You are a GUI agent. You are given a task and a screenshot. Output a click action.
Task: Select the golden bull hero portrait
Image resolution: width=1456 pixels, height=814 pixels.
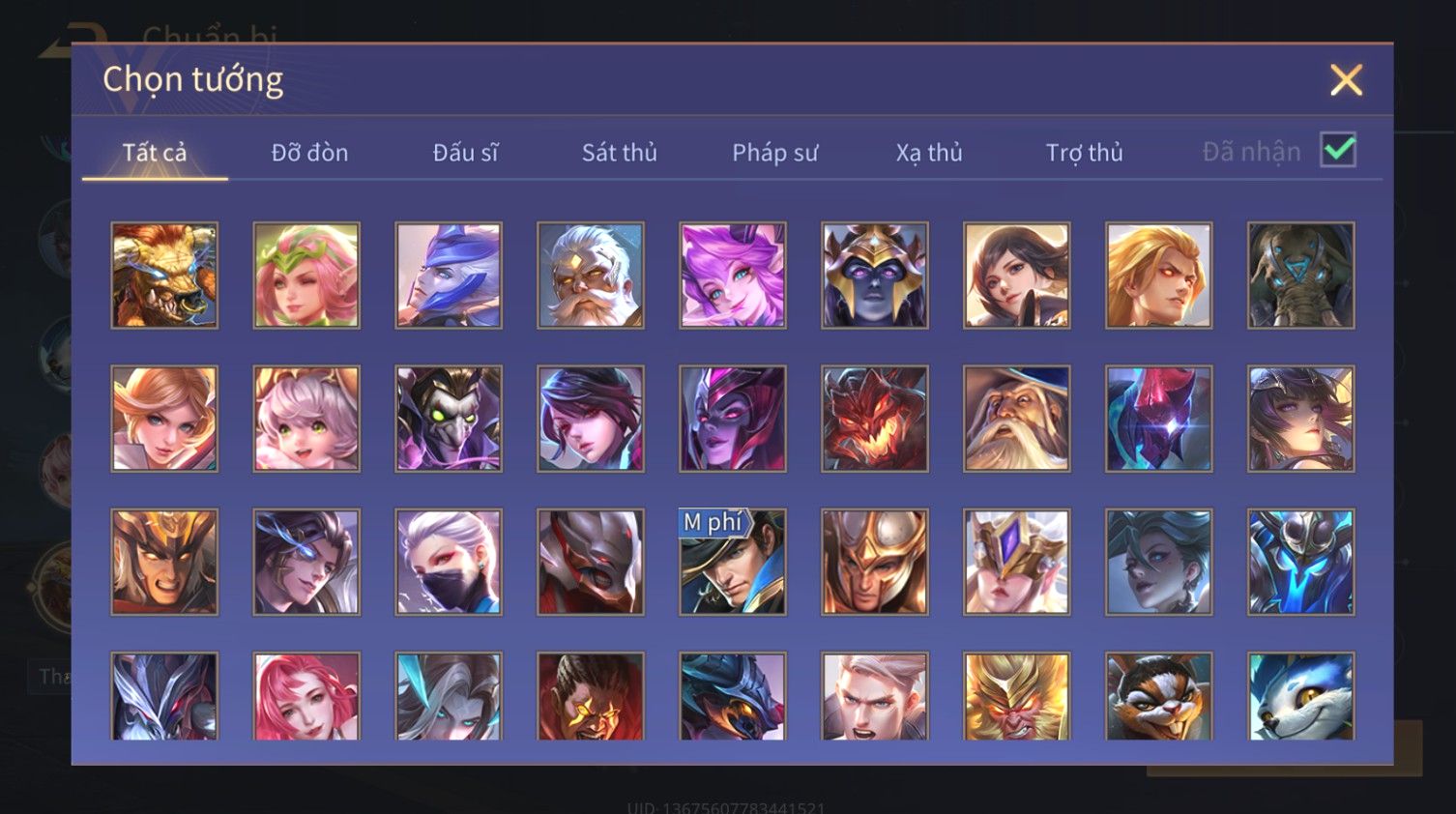[x=164, y=276]
